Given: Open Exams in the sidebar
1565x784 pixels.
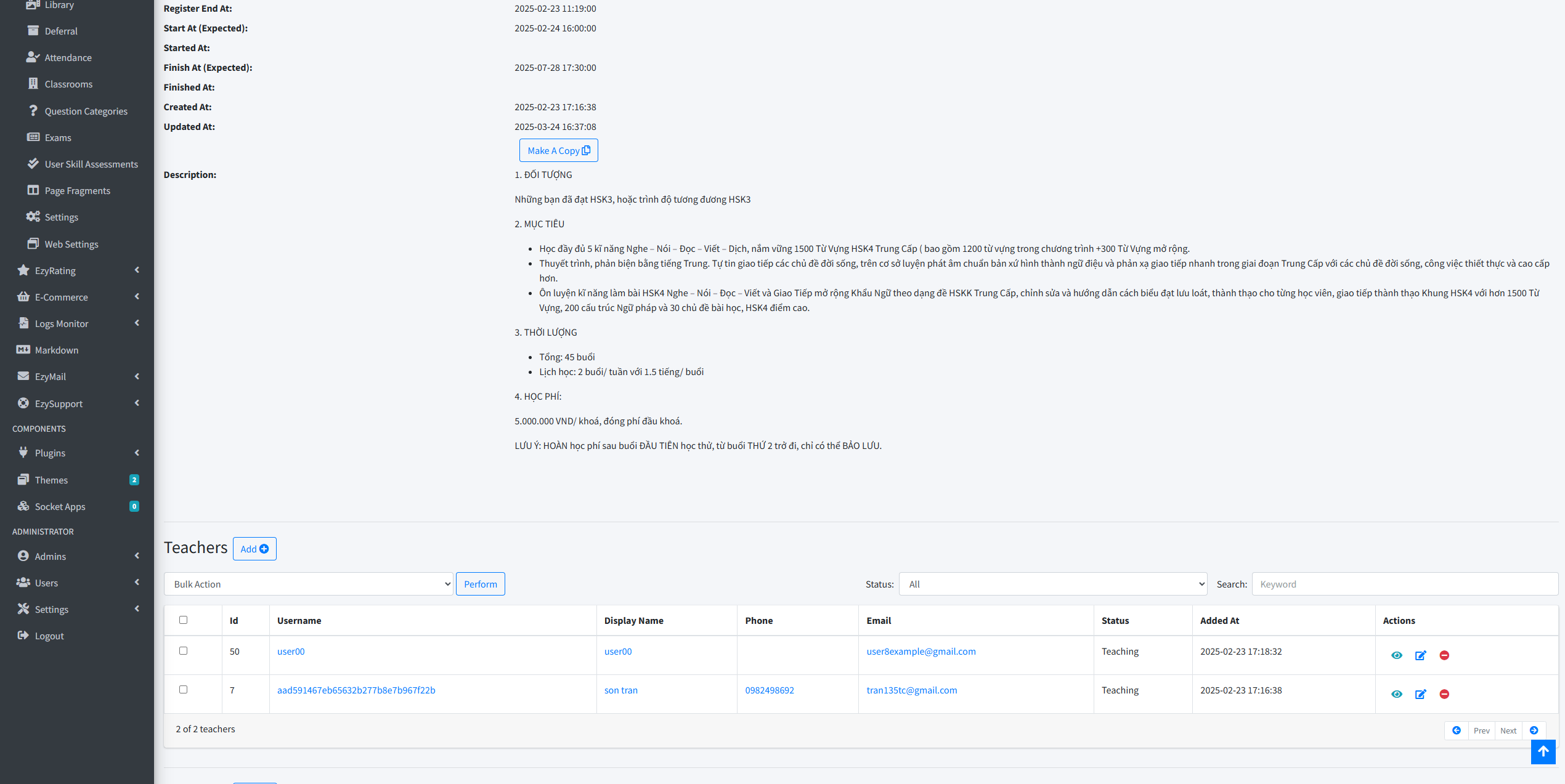Looking at the screenshot, I should coord(58,137).
